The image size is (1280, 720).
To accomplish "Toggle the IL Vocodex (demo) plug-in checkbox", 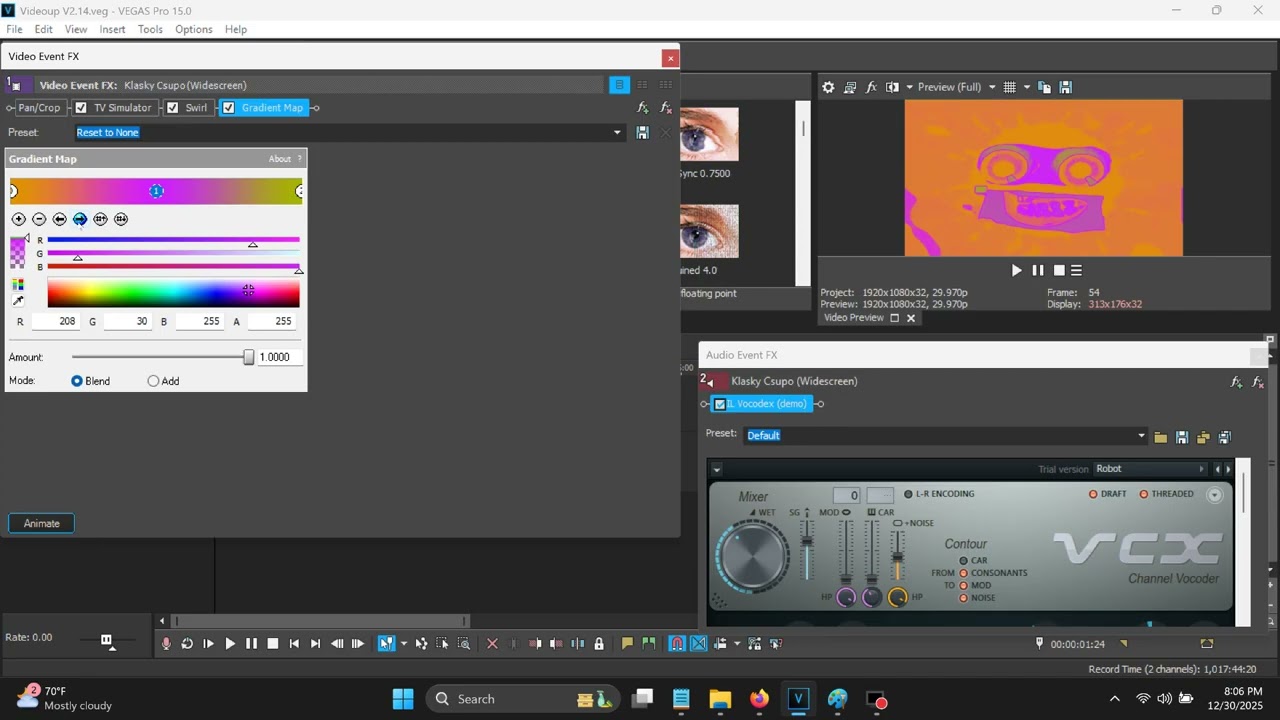I will point(719,404).
